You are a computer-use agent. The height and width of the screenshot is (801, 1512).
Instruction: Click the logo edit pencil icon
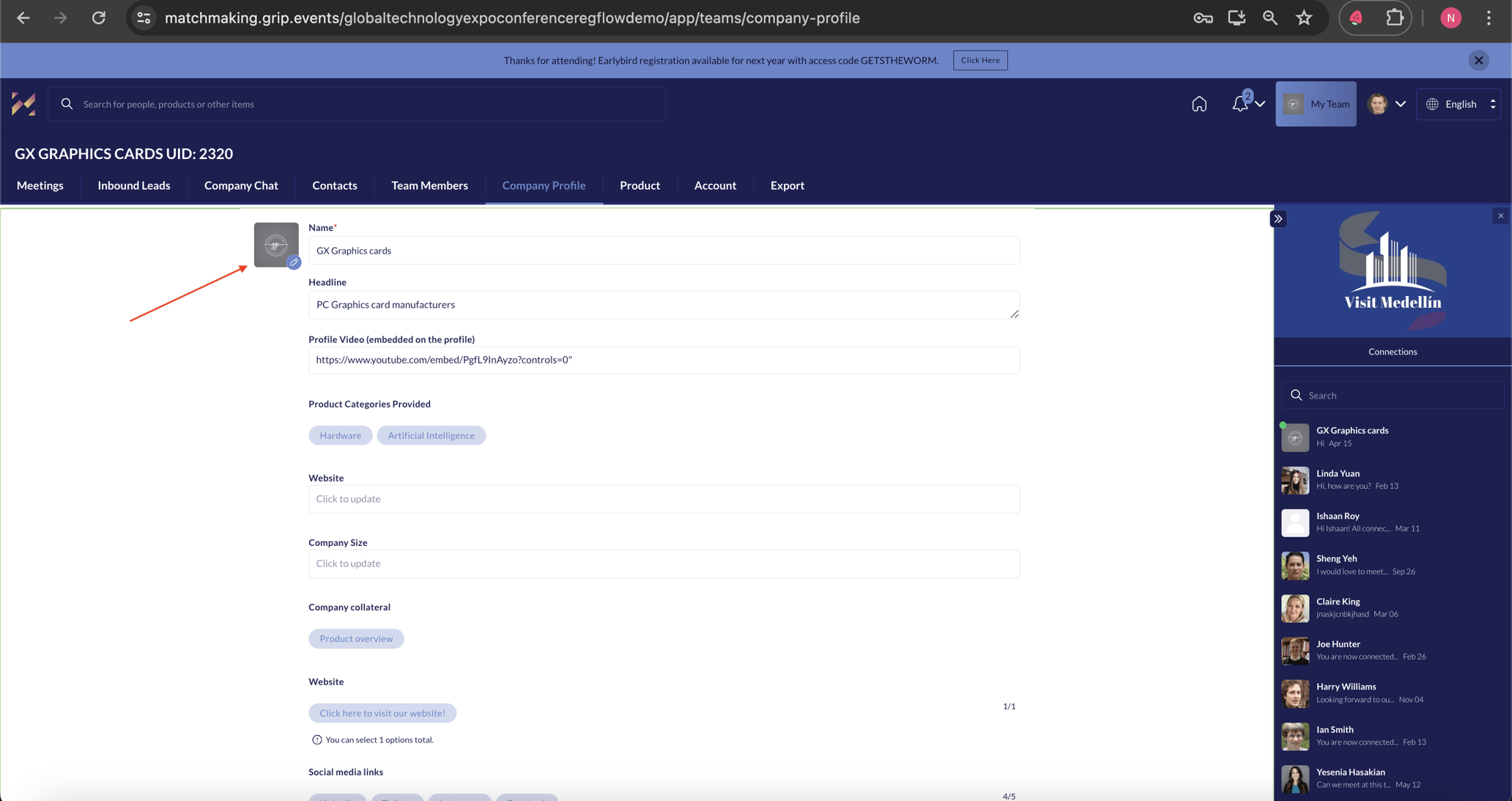[294, 262]
